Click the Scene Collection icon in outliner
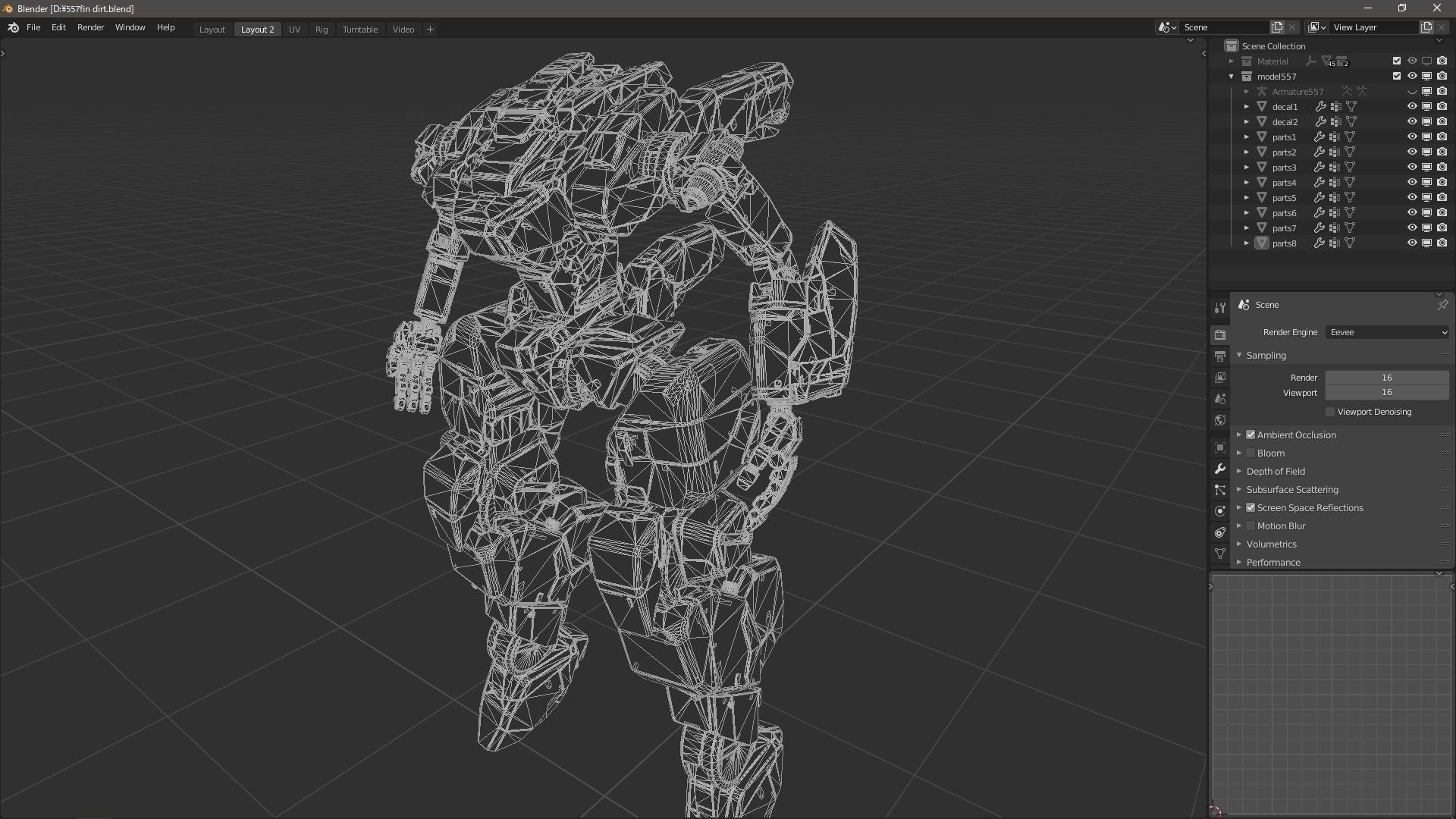The height and width of the screenshot is (819, 1456). click(1232, 46)
